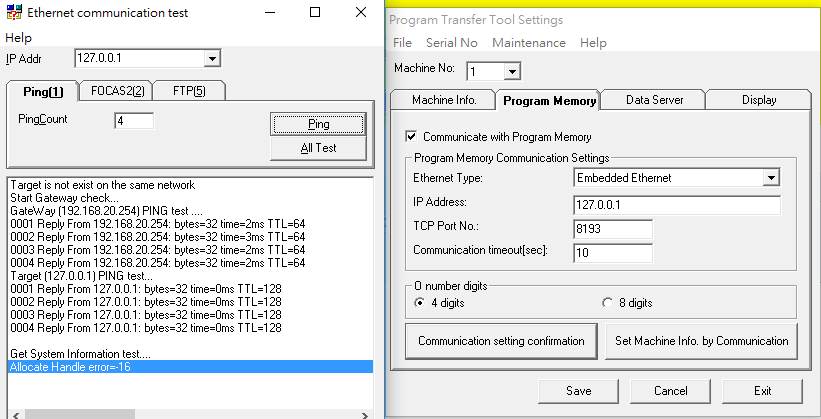
Task: Select the 4 digits radio option
Action: tap(420, 303)
